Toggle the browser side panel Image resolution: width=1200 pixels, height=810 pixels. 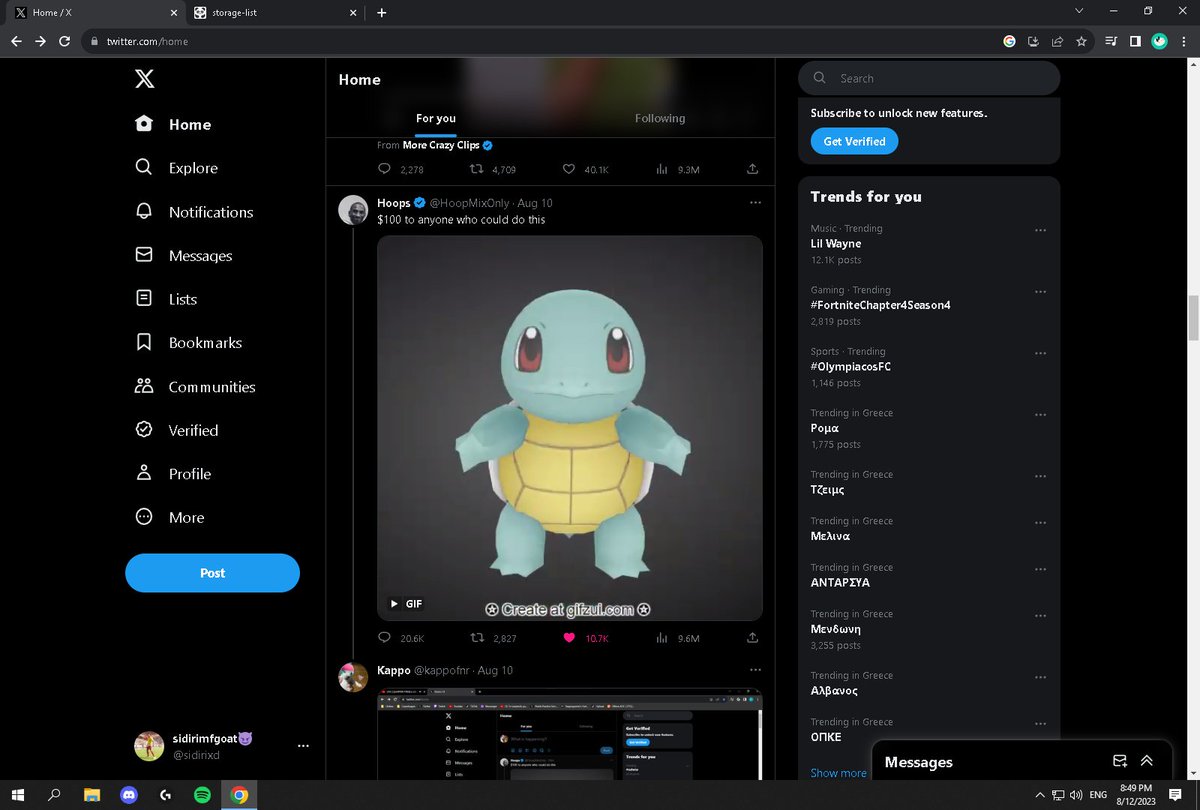pos(1135,41)
